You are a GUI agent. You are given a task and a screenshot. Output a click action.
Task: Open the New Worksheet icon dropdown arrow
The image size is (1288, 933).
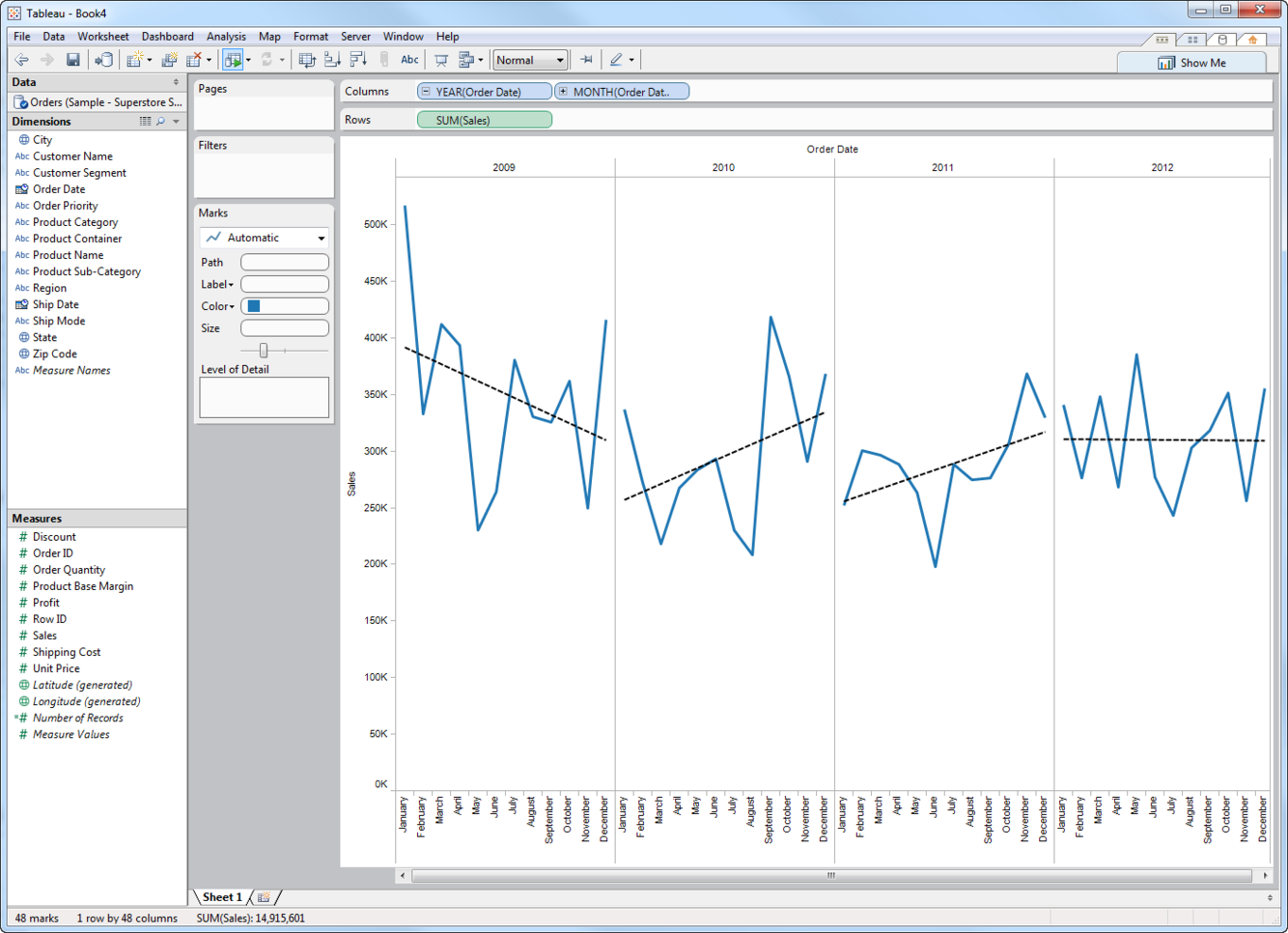[x=150, y=60]
